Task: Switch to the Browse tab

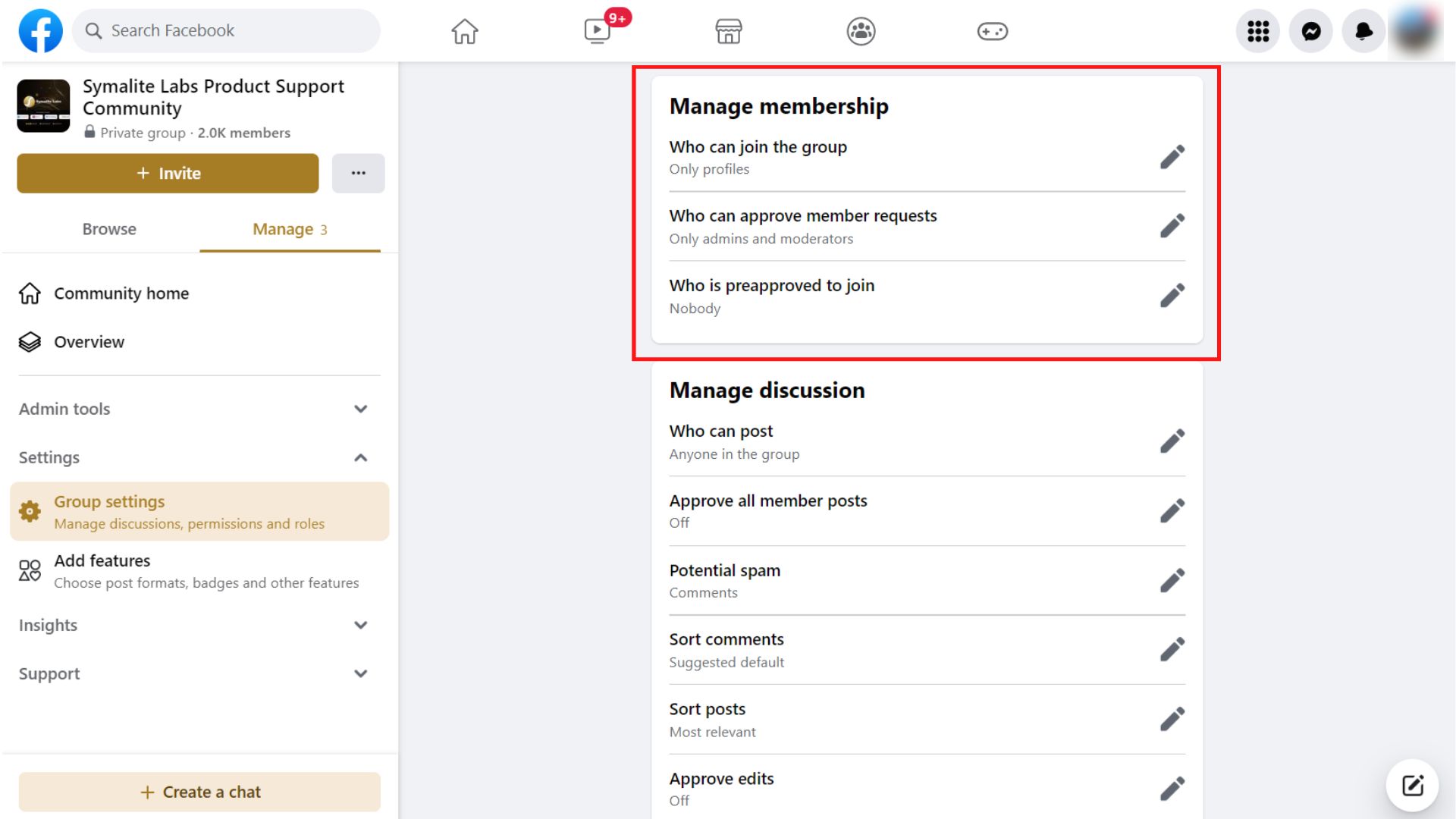Action: [109, 229]
